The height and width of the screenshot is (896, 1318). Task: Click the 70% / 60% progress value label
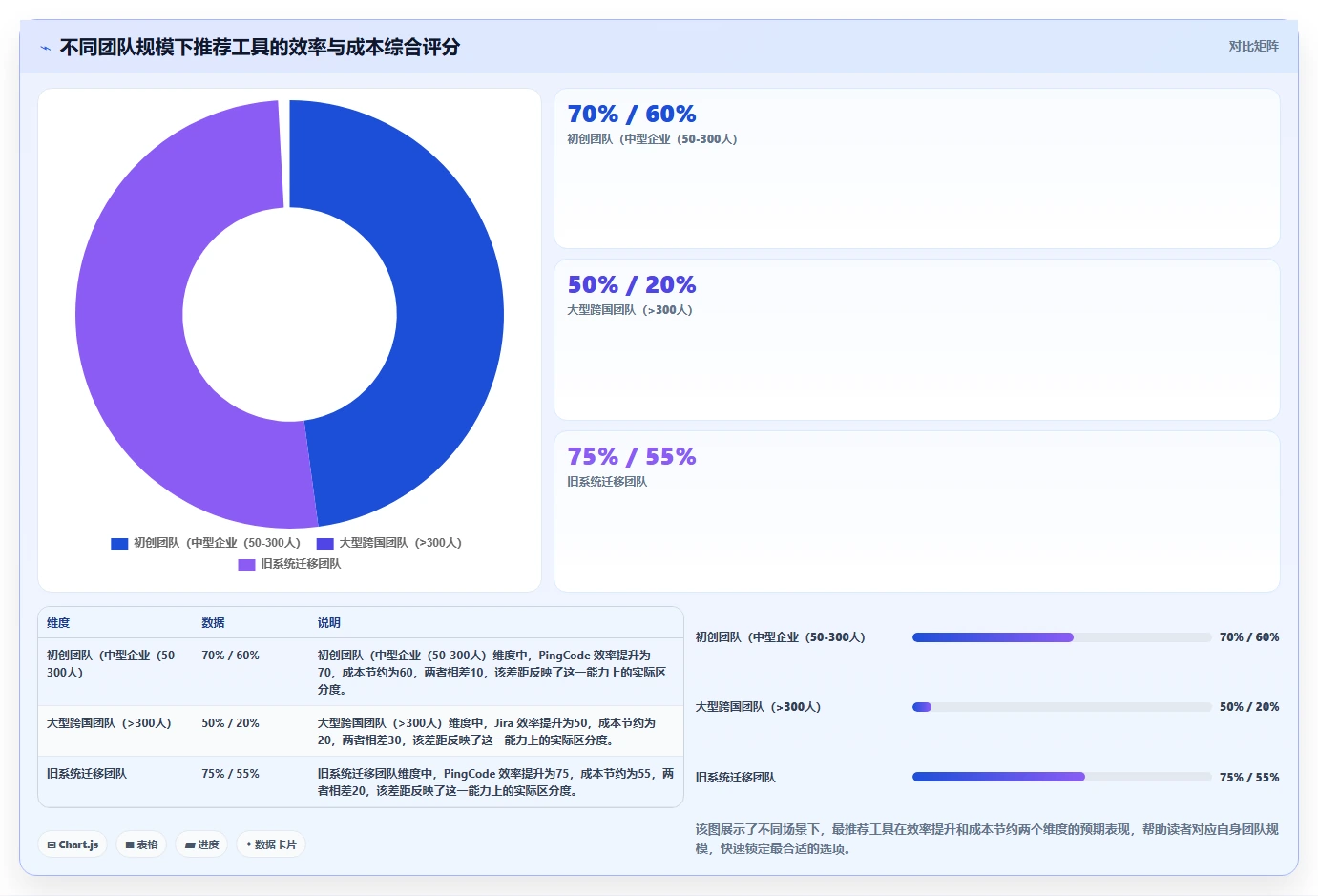[x=1249, y=637]
